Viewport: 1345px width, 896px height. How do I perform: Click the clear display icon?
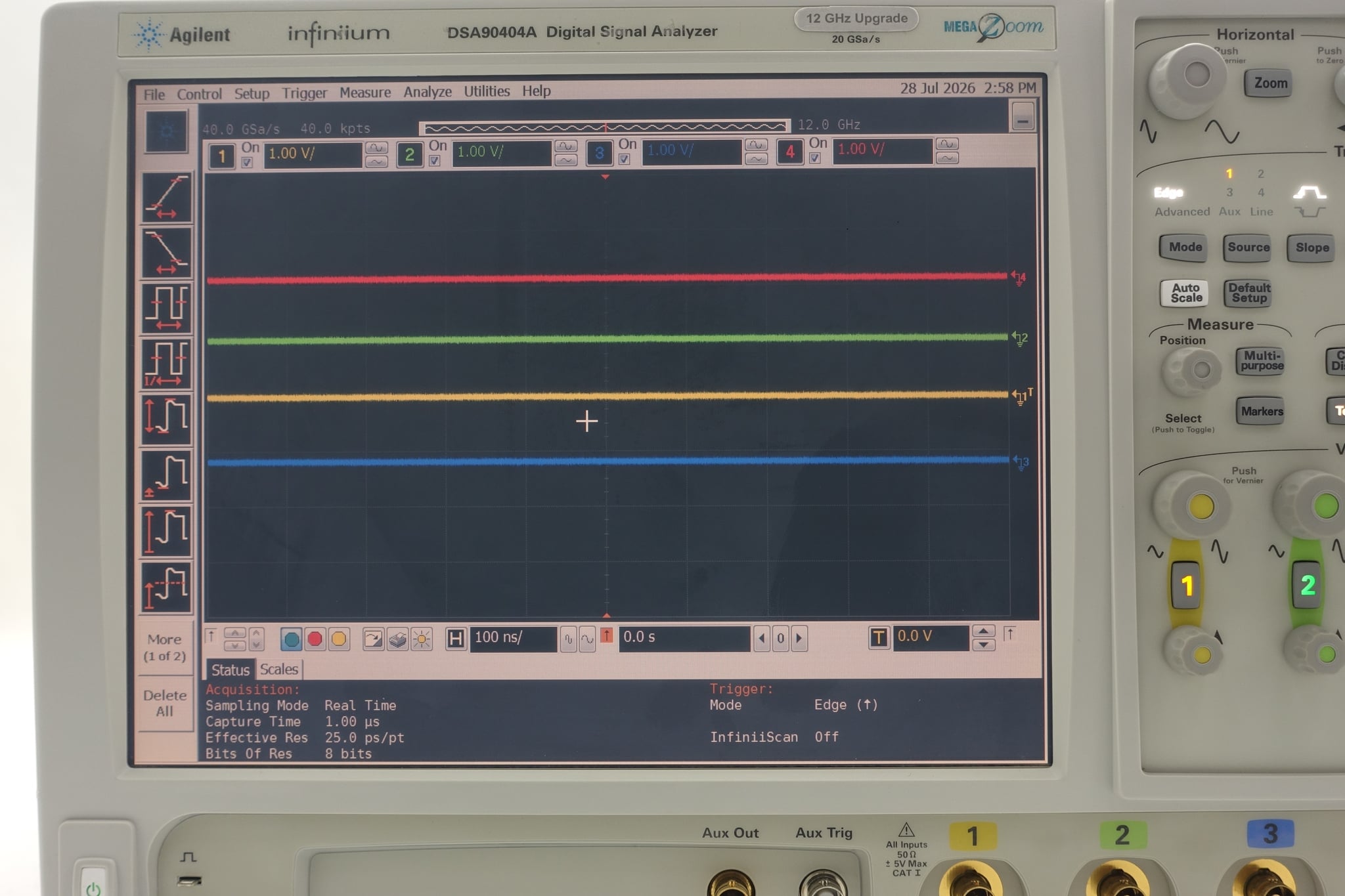point(373,639)
